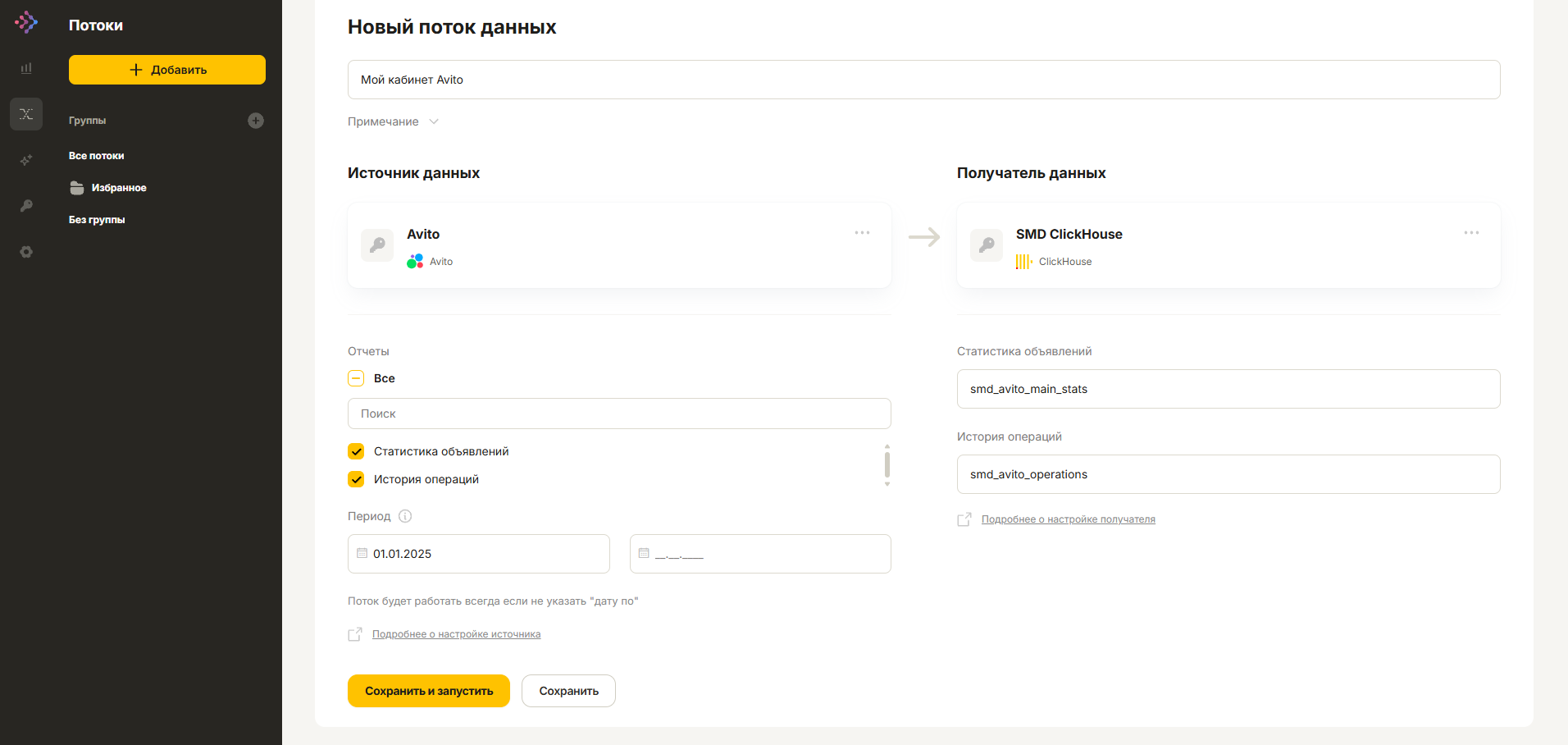The image size is (1568, 745).
Task: Toggle the Все reports checkbox
Action: [x=356, y=378]
